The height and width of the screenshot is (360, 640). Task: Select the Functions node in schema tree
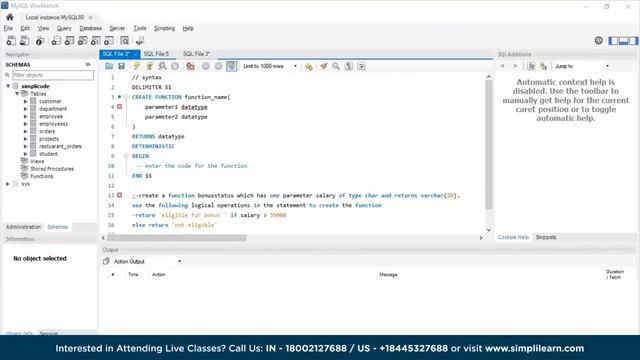click(42, 176)
